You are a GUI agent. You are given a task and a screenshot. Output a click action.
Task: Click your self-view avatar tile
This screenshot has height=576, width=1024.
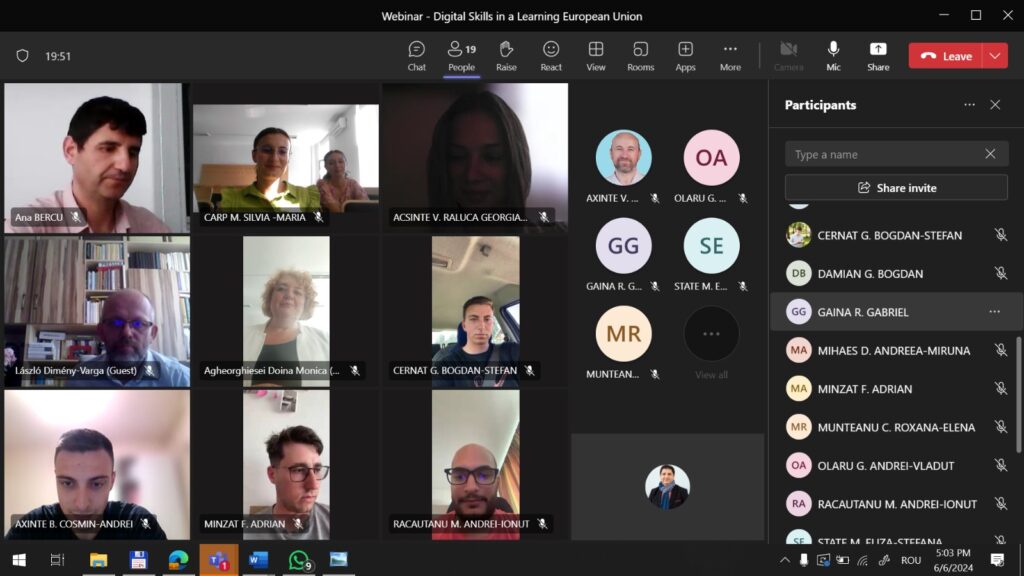(x=667, y=487)
